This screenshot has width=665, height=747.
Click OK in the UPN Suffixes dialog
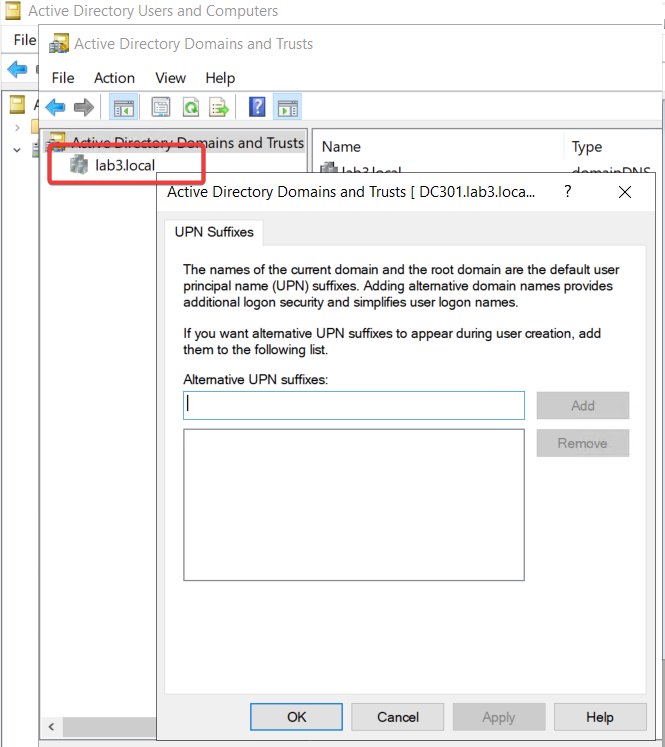pyautogui.click(x=296, y=717)
